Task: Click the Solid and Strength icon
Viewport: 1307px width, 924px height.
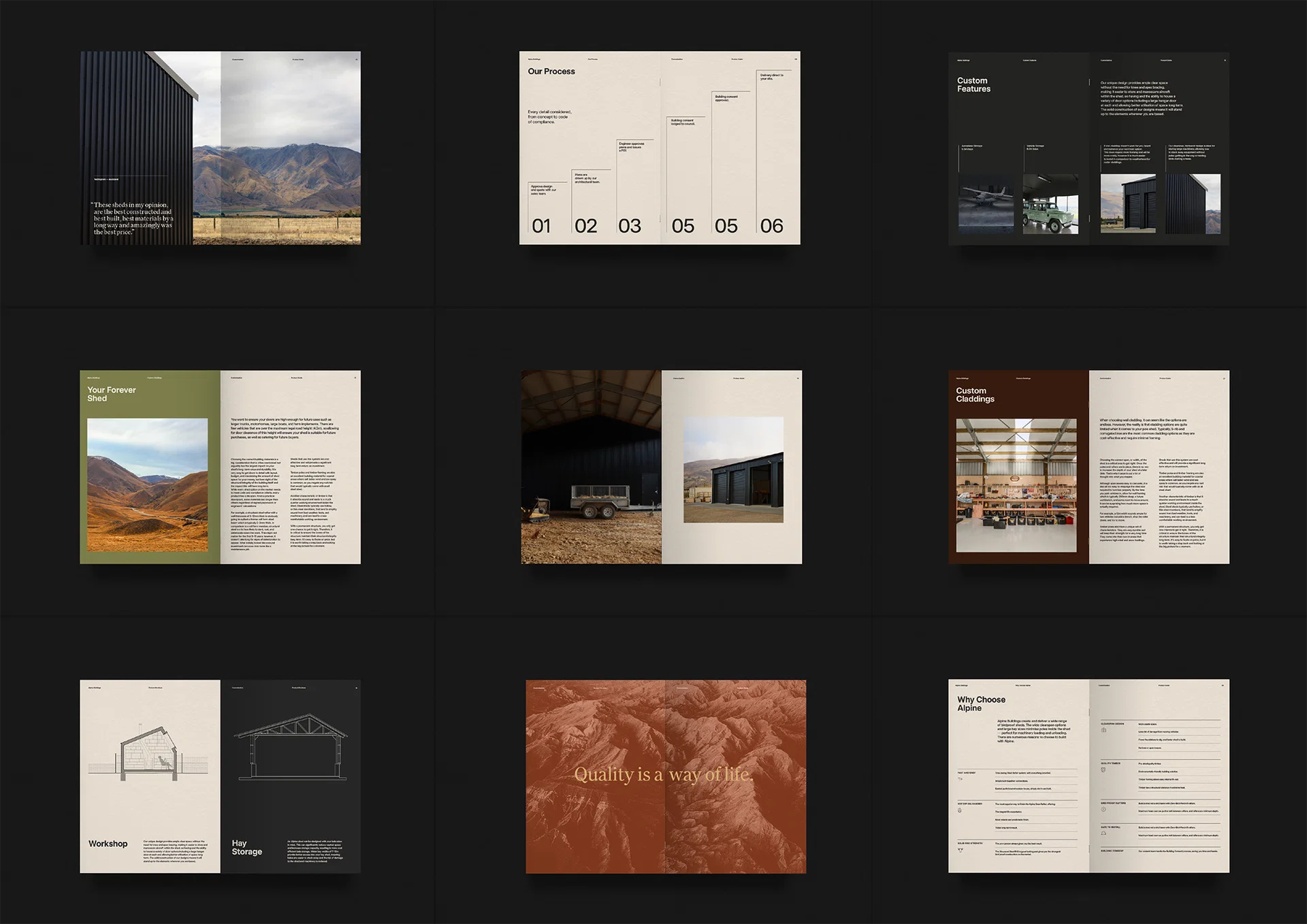Action: coord(961,850)
